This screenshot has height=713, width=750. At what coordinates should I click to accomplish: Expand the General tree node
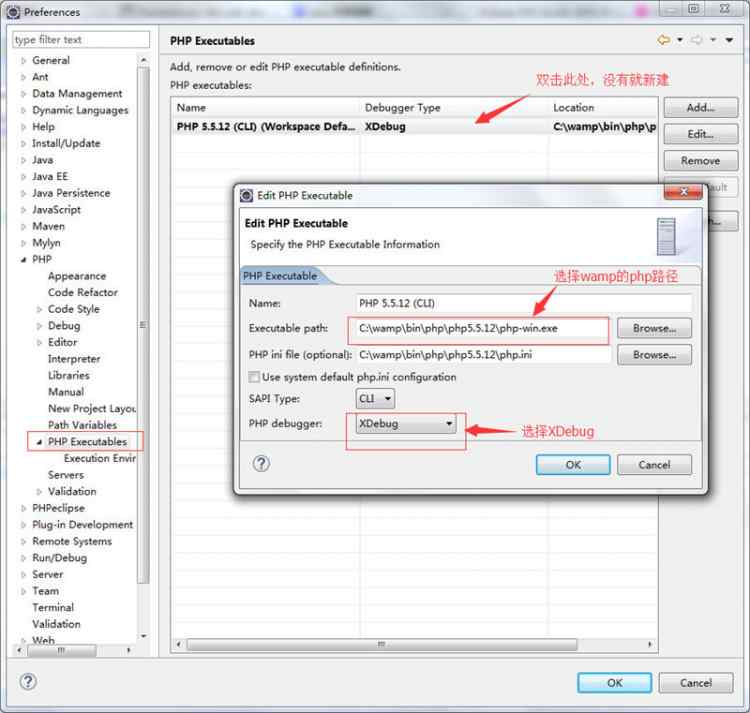point(23,61)
